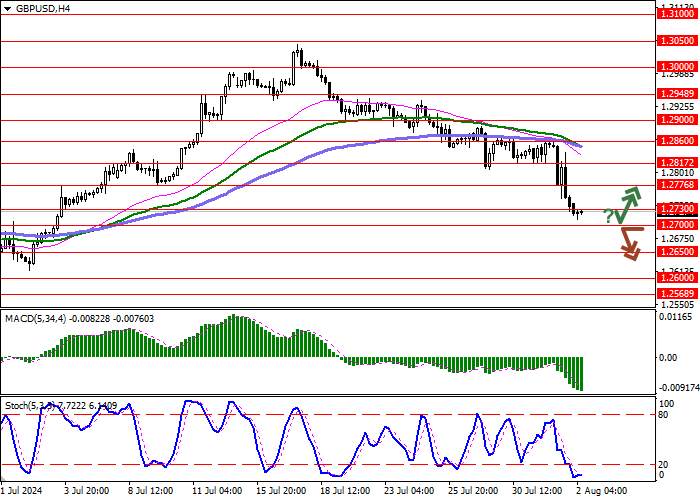The image size is (700, 500).
Task: Click the Stochastic level 20 label
Action: [663, 465]
